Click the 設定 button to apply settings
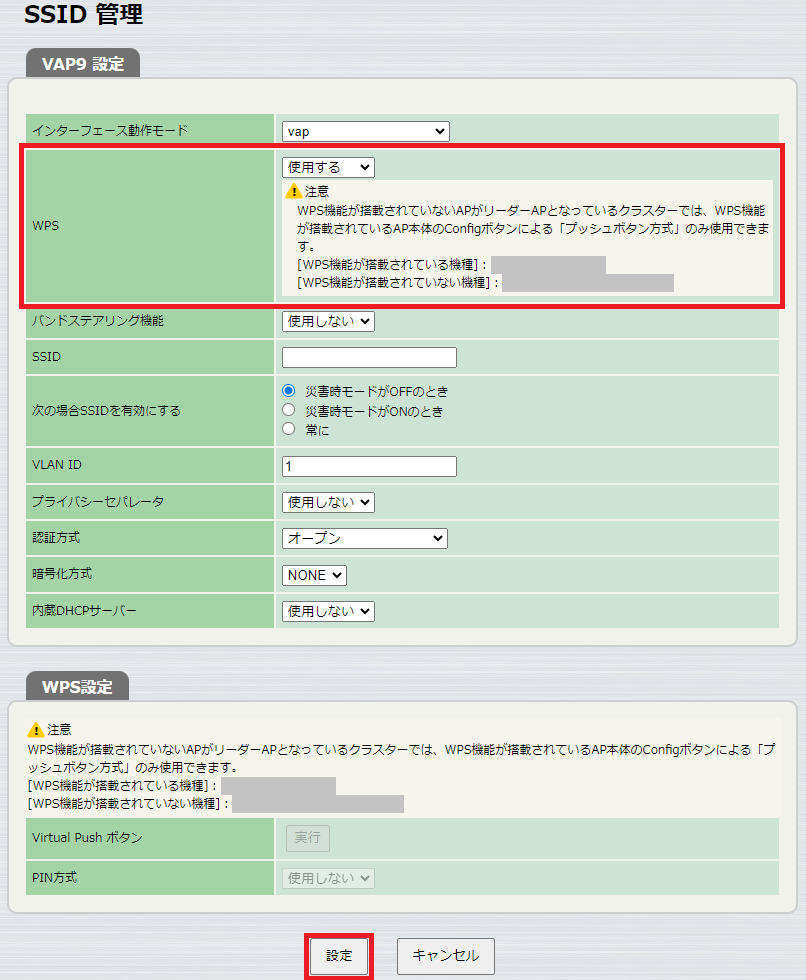806x980 pixels. pos(339,956)
